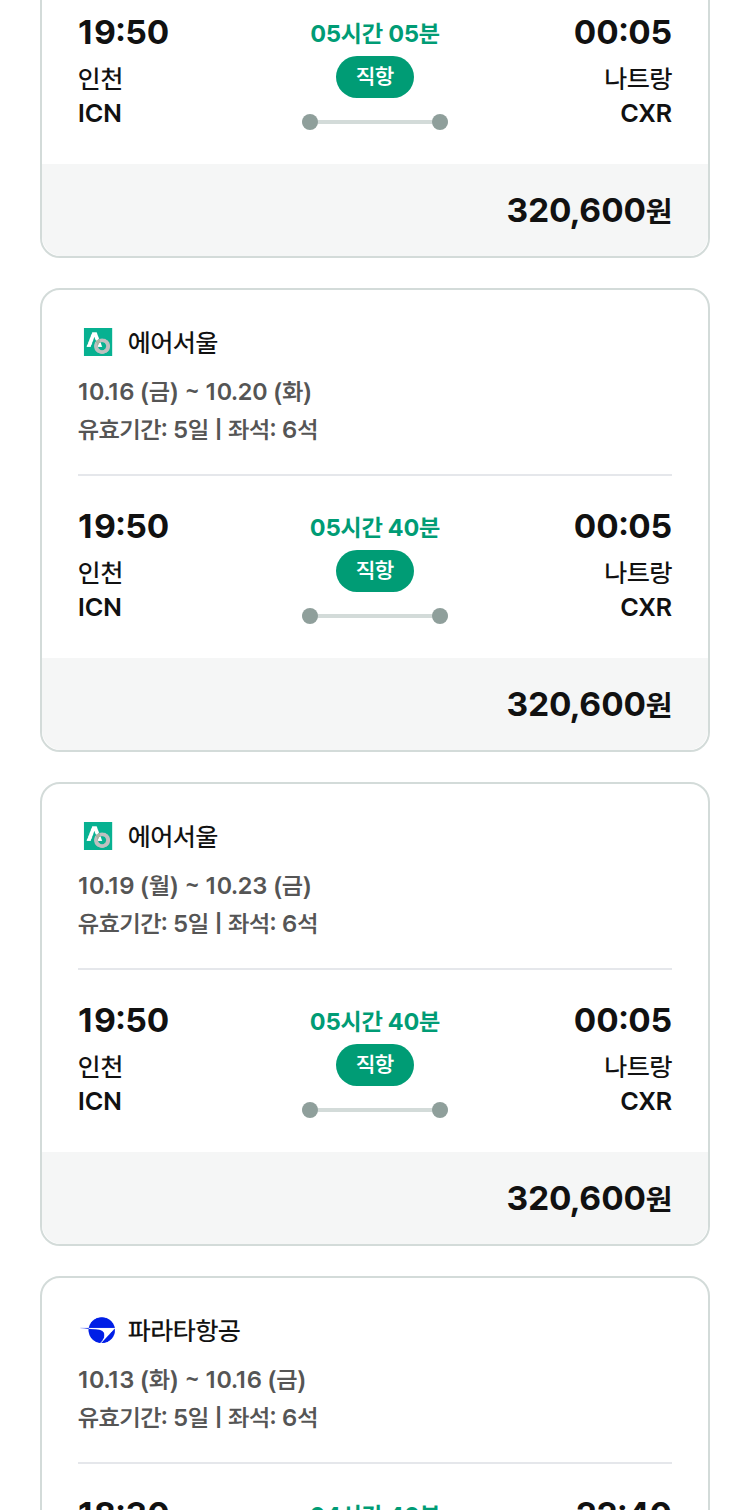The width and height of the screenshot is (750, 1510).
Task: Select the 직항 badge on 10.19 flight
Action: coord(375,1065)
